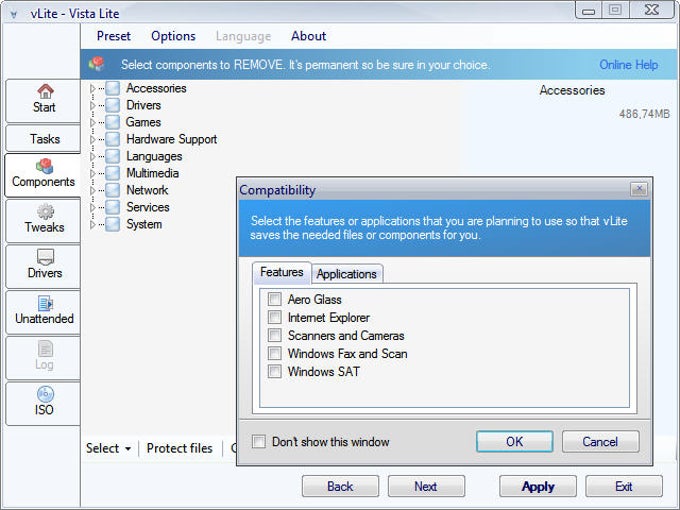This screenshot has height=510, width=680.
Task: Click the Windows SAT label text
Action: [324, 372]
